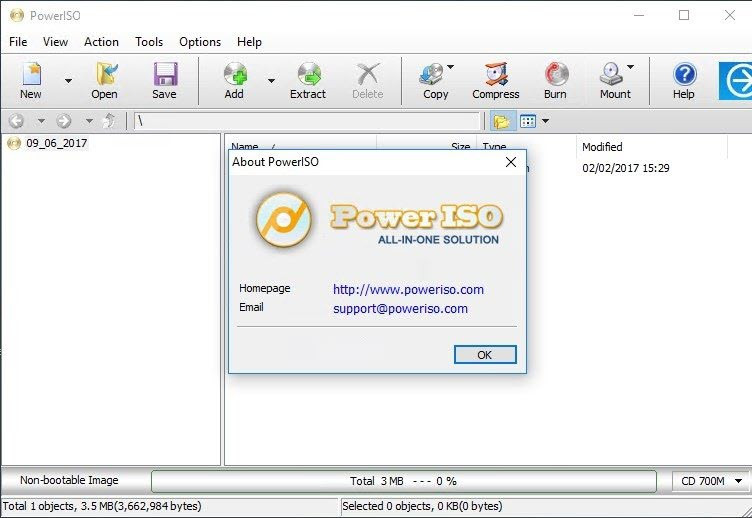The image size is (752, 518).
Task: Open the Back history dropdown
Action: pos(41,121)
